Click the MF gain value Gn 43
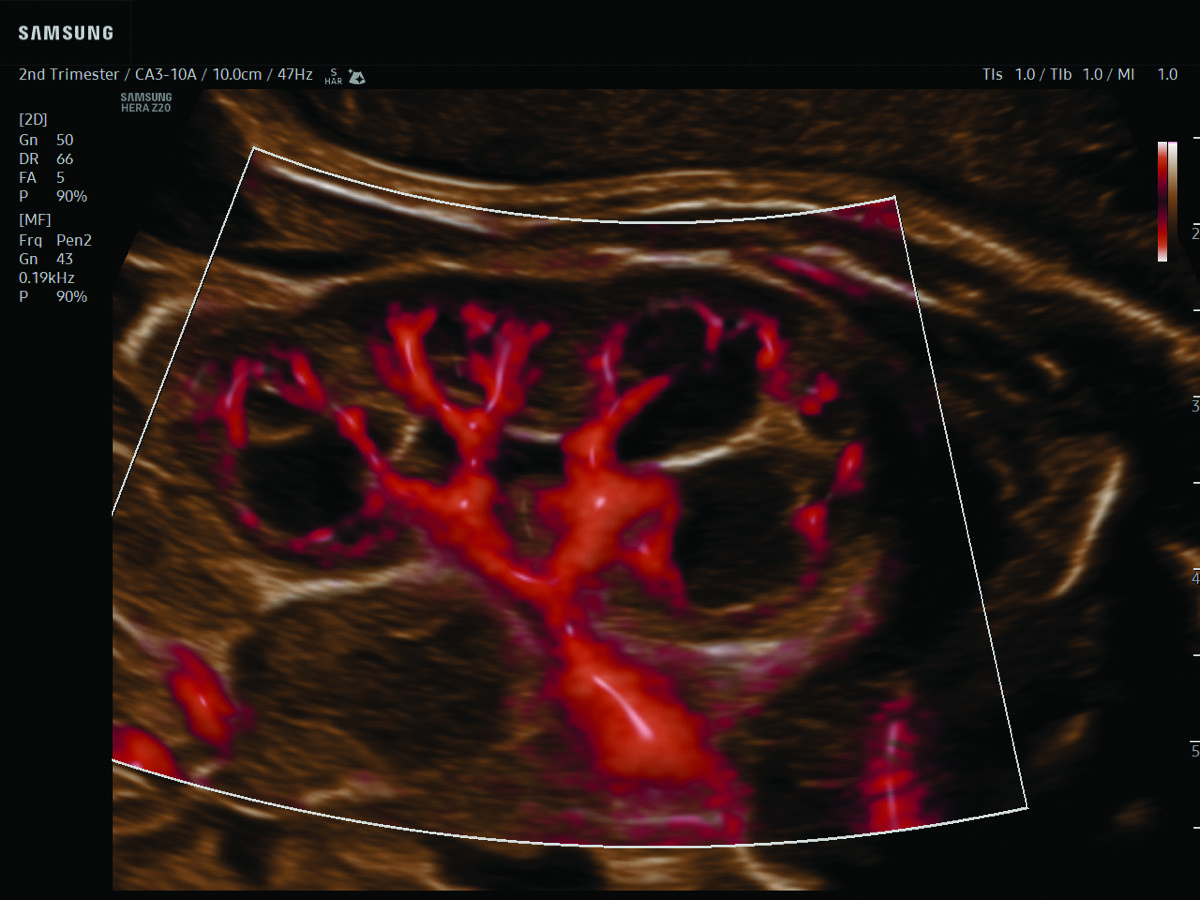1200x900 pixels. pyautogui.click(x=46, y=259)
